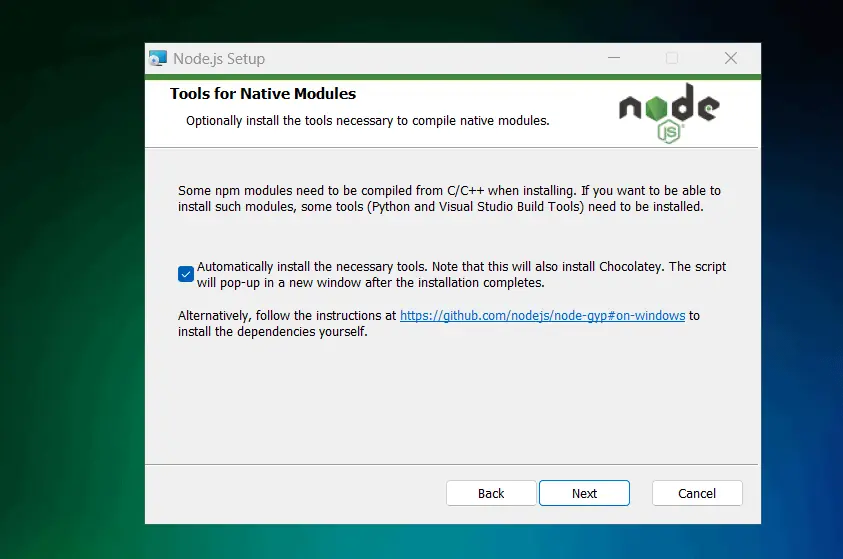Click the 'Tools for Native Modules' heading
843x559 pixels.
click(263, 94)
